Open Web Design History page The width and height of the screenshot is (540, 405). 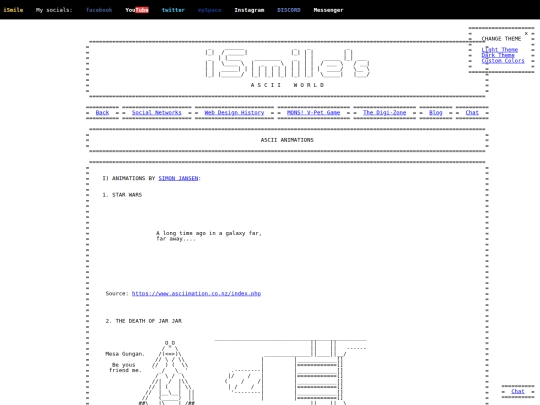[x=234, y=113]
